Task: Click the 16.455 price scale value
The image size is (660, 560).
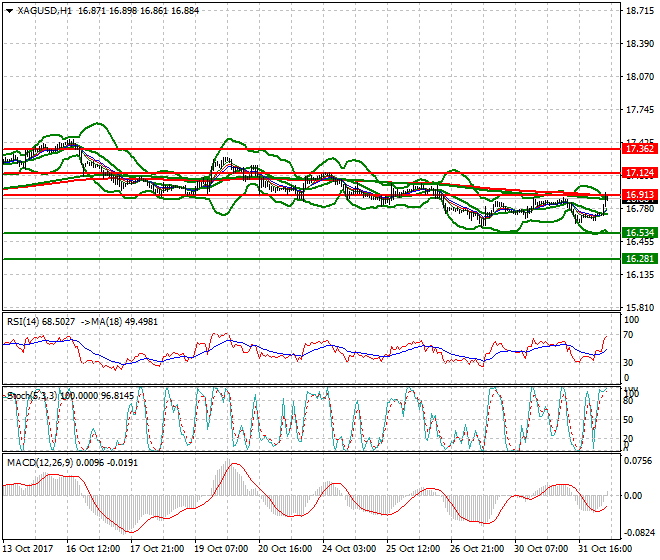Action: pos(640,242)
